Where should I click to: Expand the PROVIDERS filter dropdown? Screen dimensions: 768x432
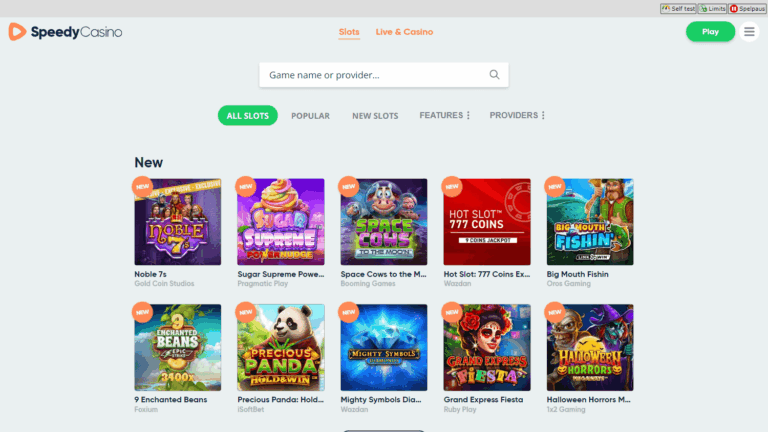tap(517, 115)
